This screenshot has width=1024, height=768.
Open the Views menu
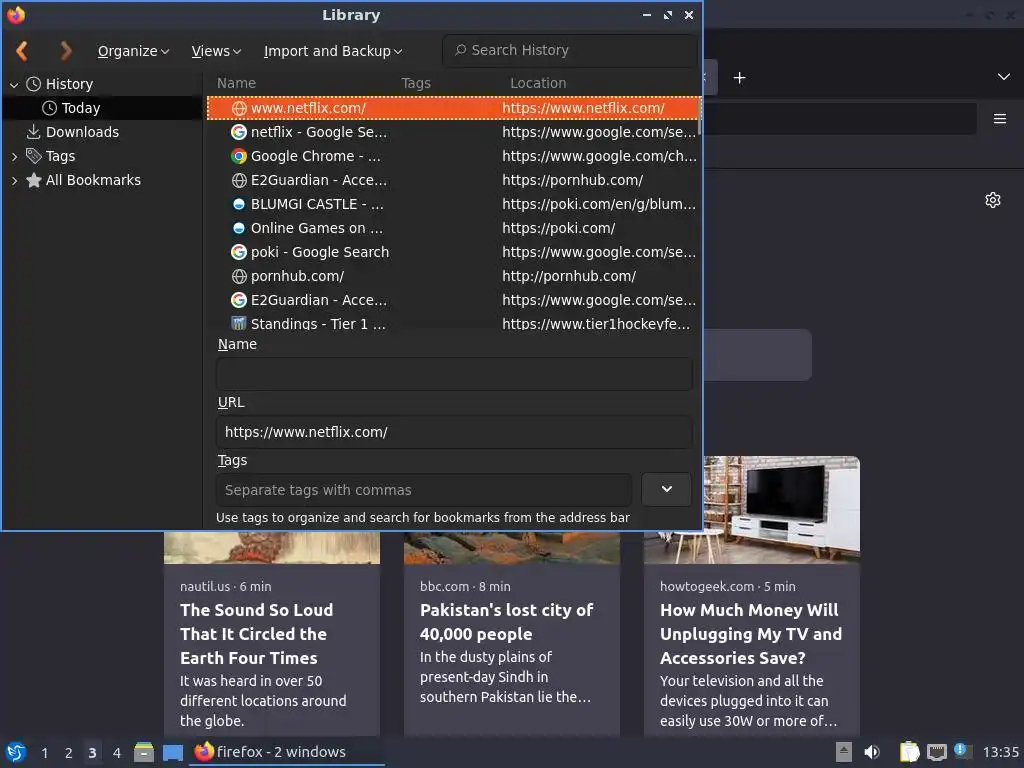216,51
